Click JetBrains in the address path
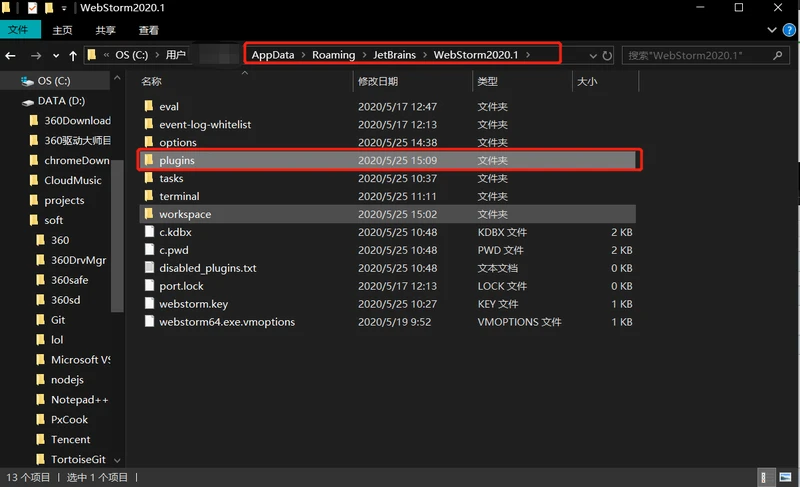 [394, 55]
